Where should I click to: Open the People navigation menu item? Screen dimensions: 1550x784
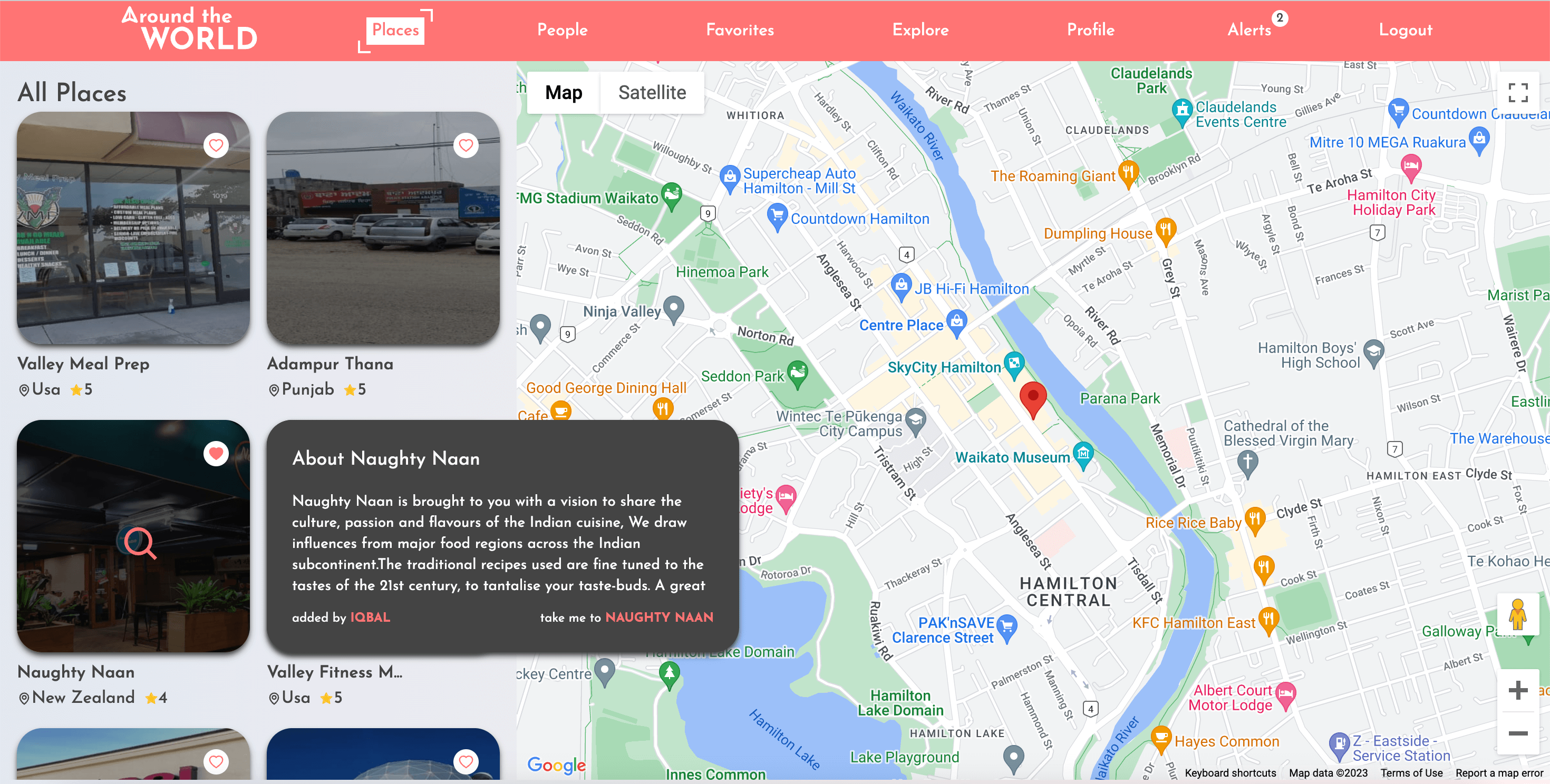coord(562,30)
